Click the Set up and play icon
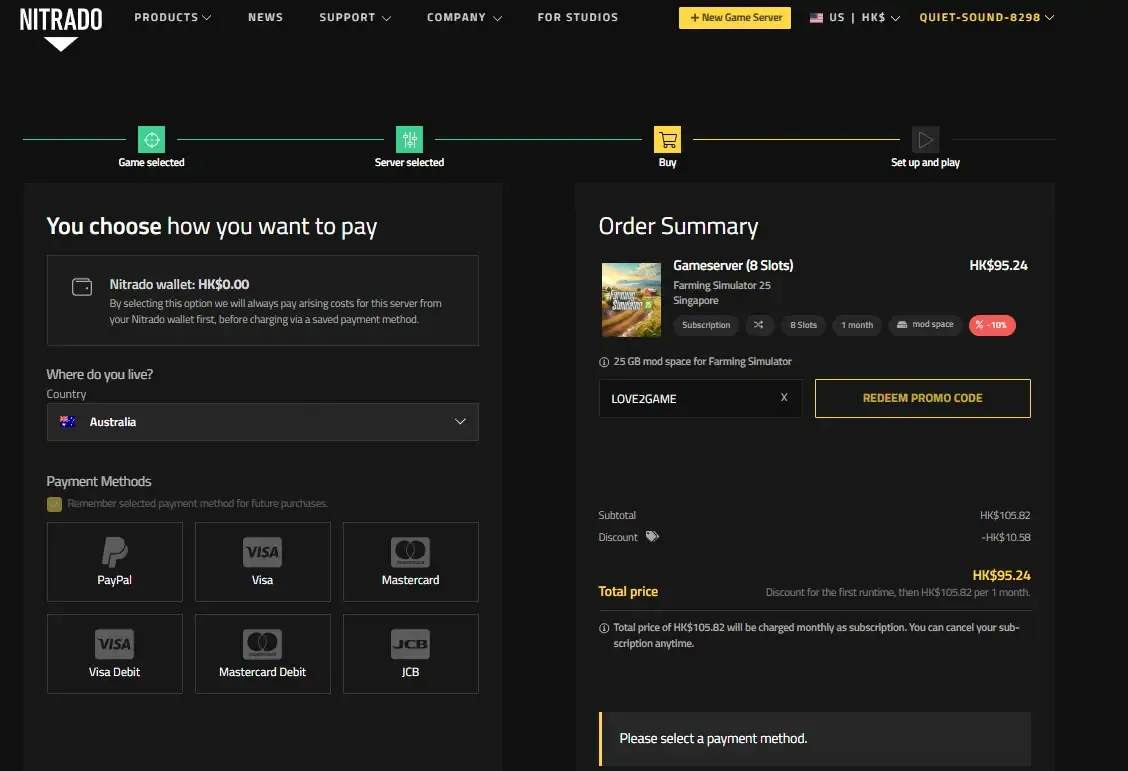 click(925, 139)
